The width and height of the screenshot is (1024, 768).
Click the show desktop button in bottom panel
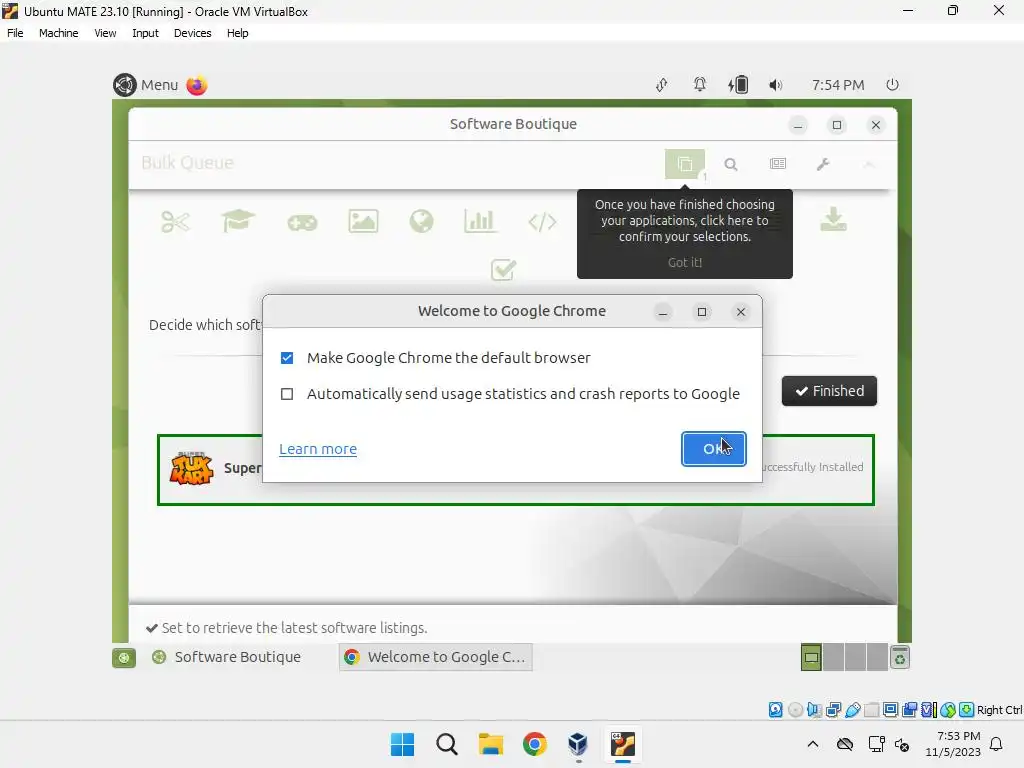[x=124, y=658]
